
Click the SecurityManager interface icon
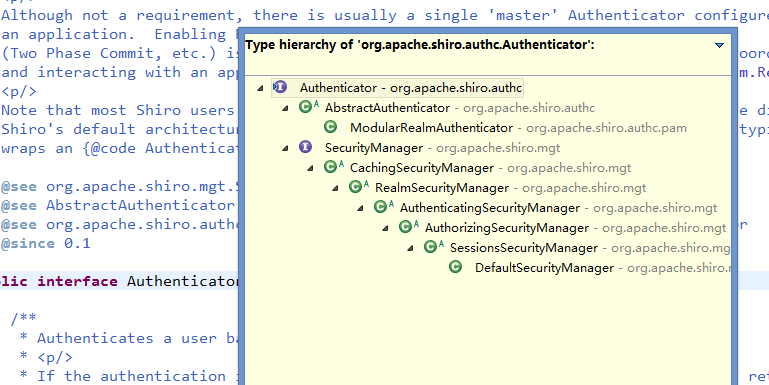click(306, 147)
